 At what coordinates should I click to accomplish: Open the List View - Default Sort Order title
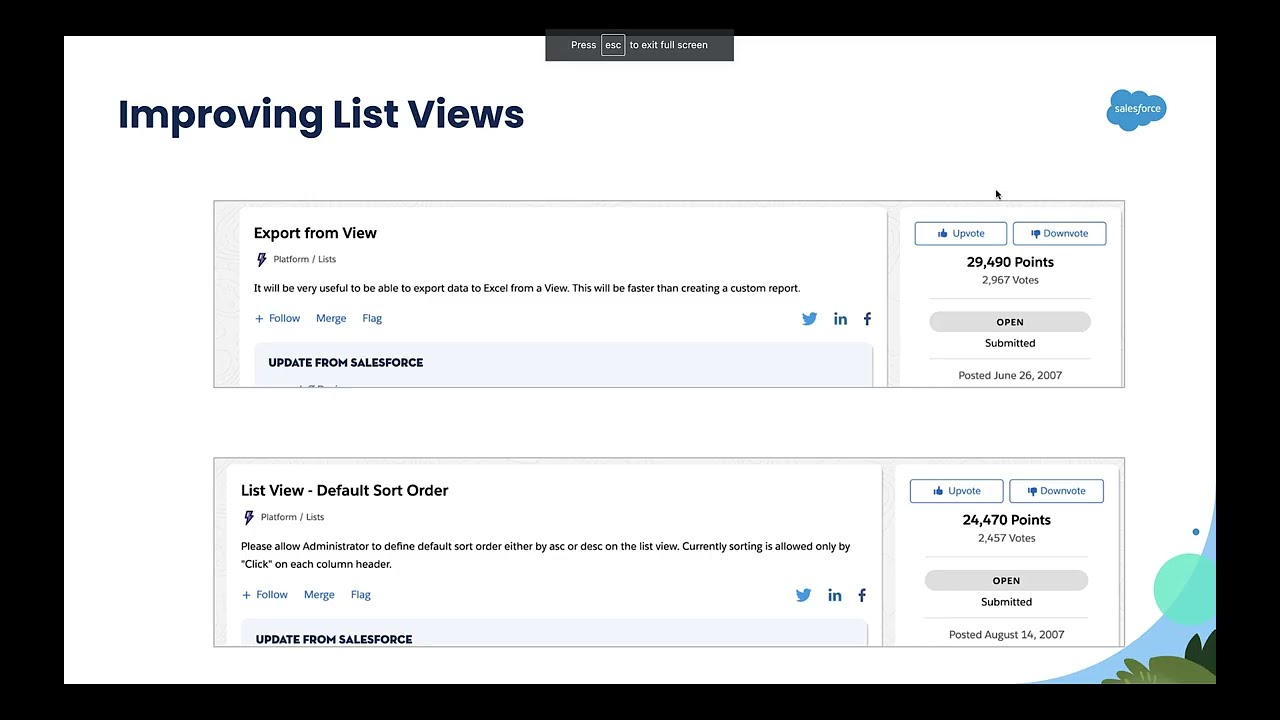click(344, 490)
